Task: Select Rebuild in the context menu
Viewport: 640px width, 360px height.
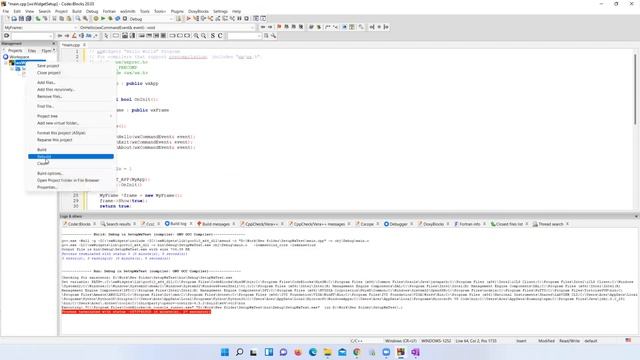Action: click(x=71, y=156)
